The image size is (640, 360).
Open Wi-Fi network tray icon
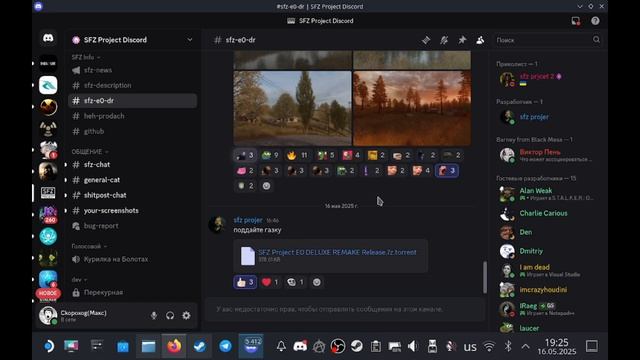pos(489,346)
